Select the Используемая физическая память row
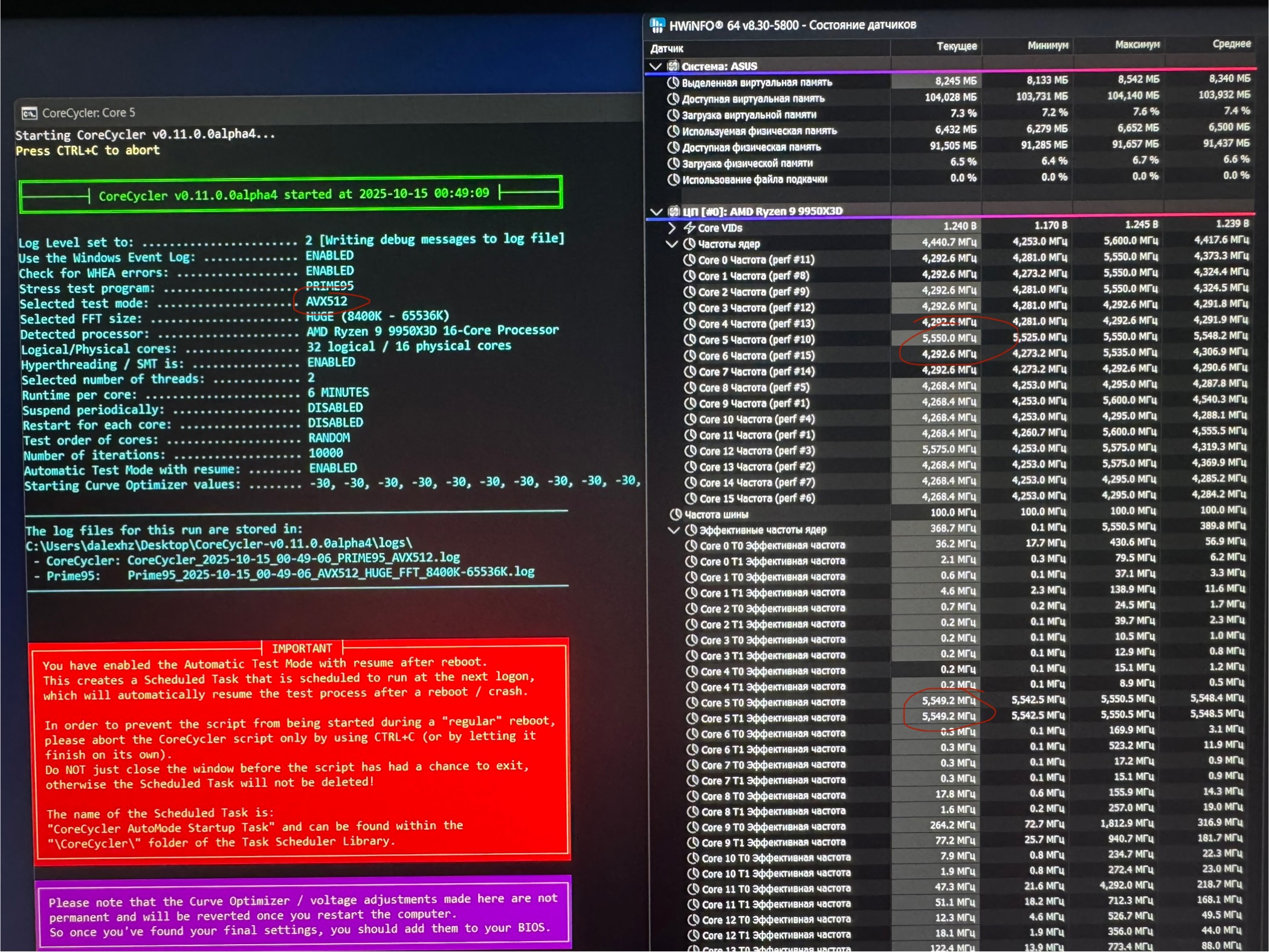Viewport: 1269px width, 952px height. click(759, 131)
